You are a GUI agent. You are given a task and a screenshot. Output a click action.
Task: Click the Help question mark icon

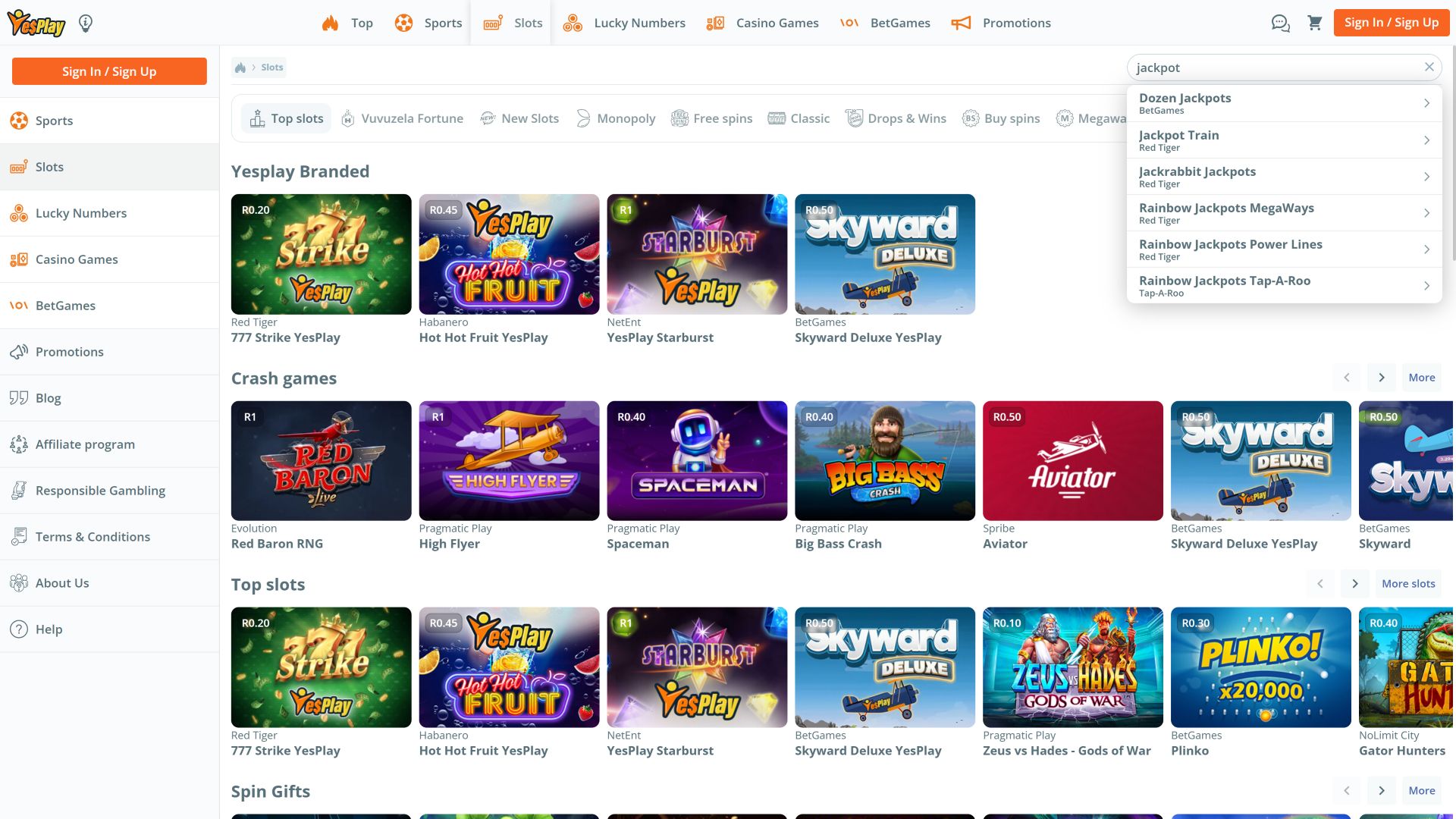click(x=19, y=629)
